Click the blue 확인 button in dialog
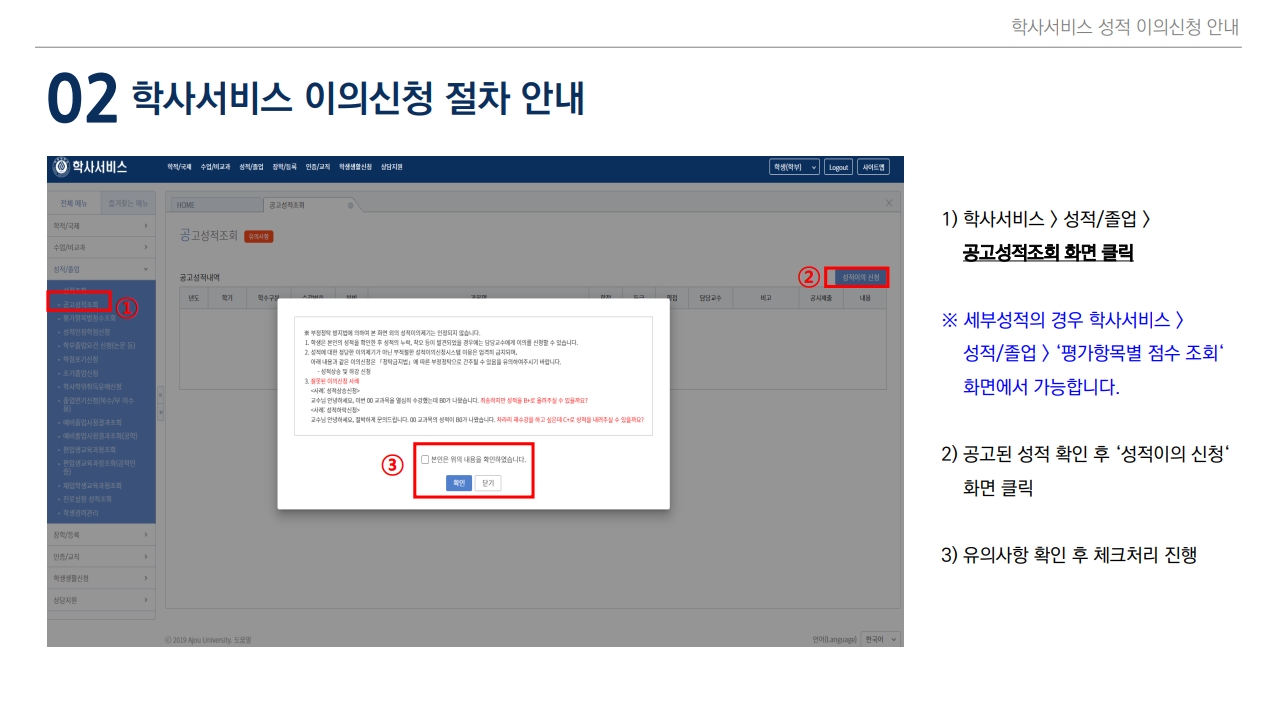Image resolution: width=1280 pixels, height=720 pixels. (459, 483)
